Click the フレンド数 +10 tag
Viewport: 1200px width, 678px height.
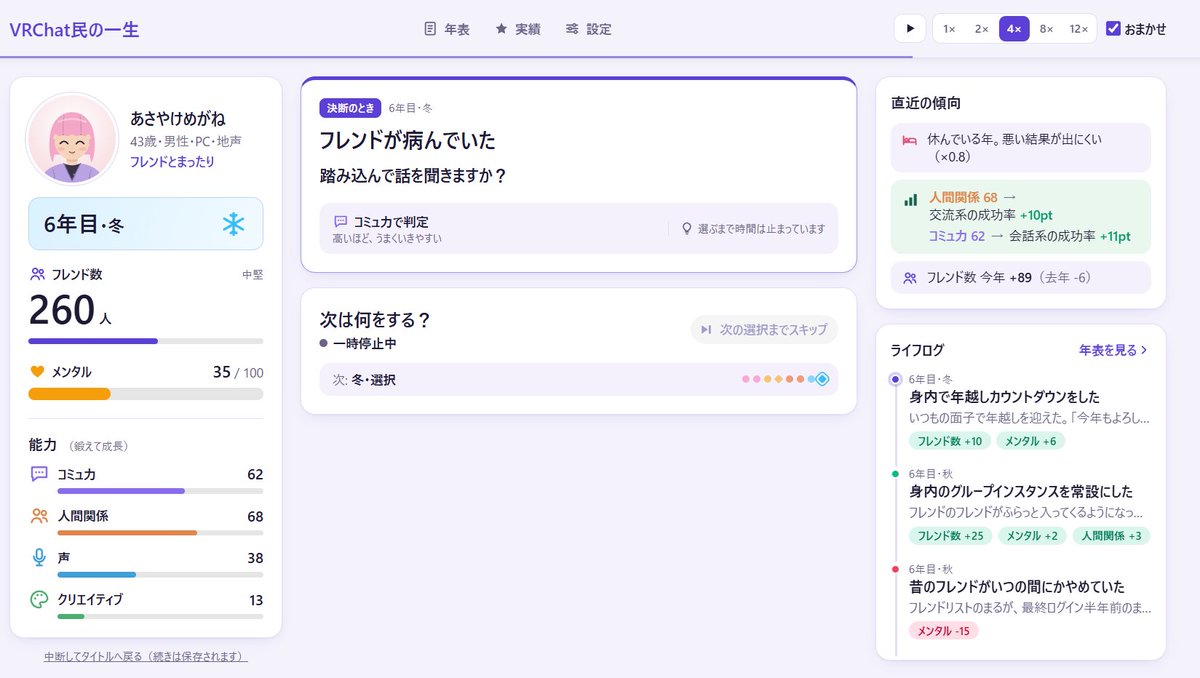click(x=949, y=441)
